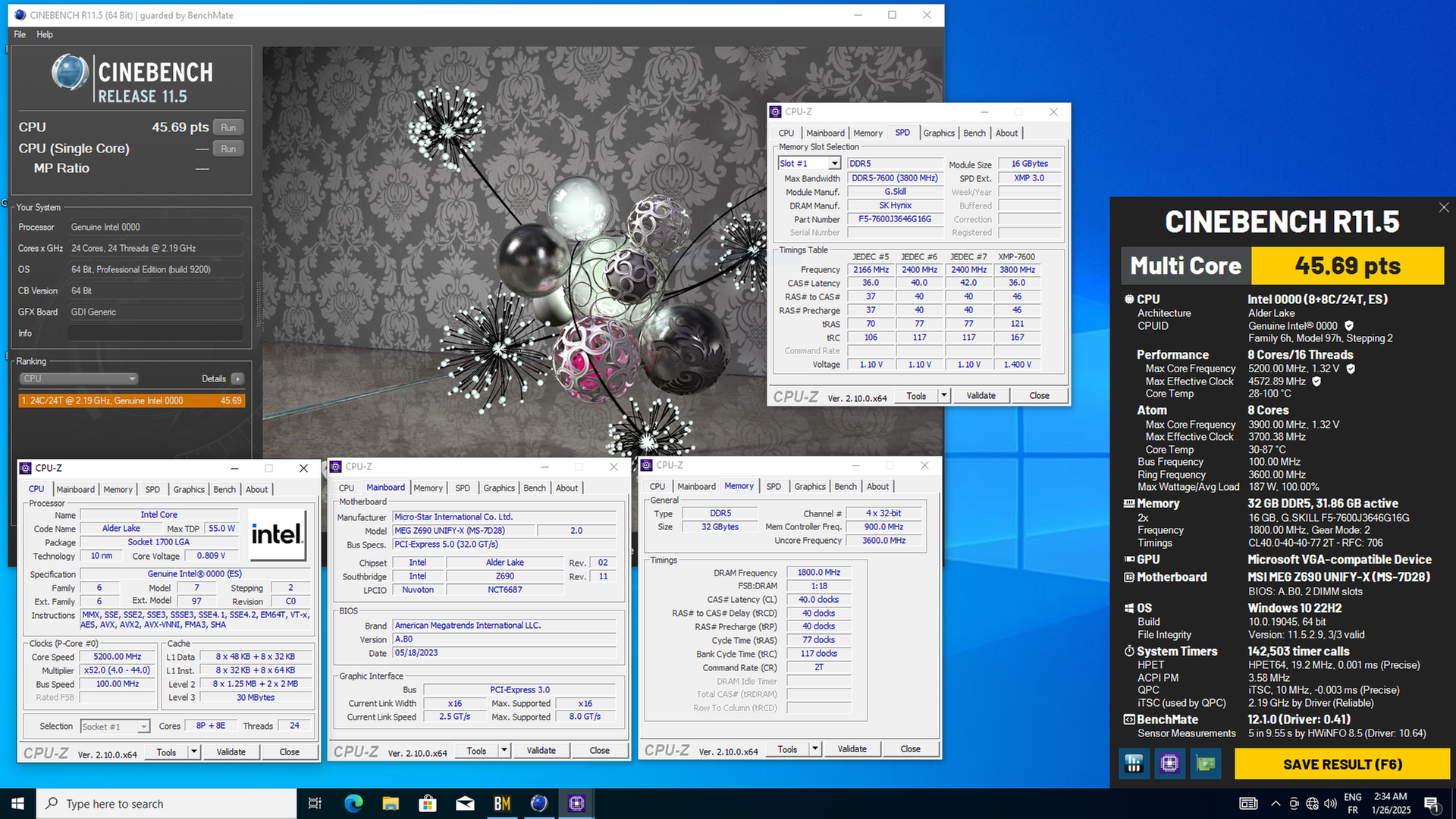This screenshot has width=1456, height=819.
Task: Open the Cinebench File menu
Action: point(20,34)
